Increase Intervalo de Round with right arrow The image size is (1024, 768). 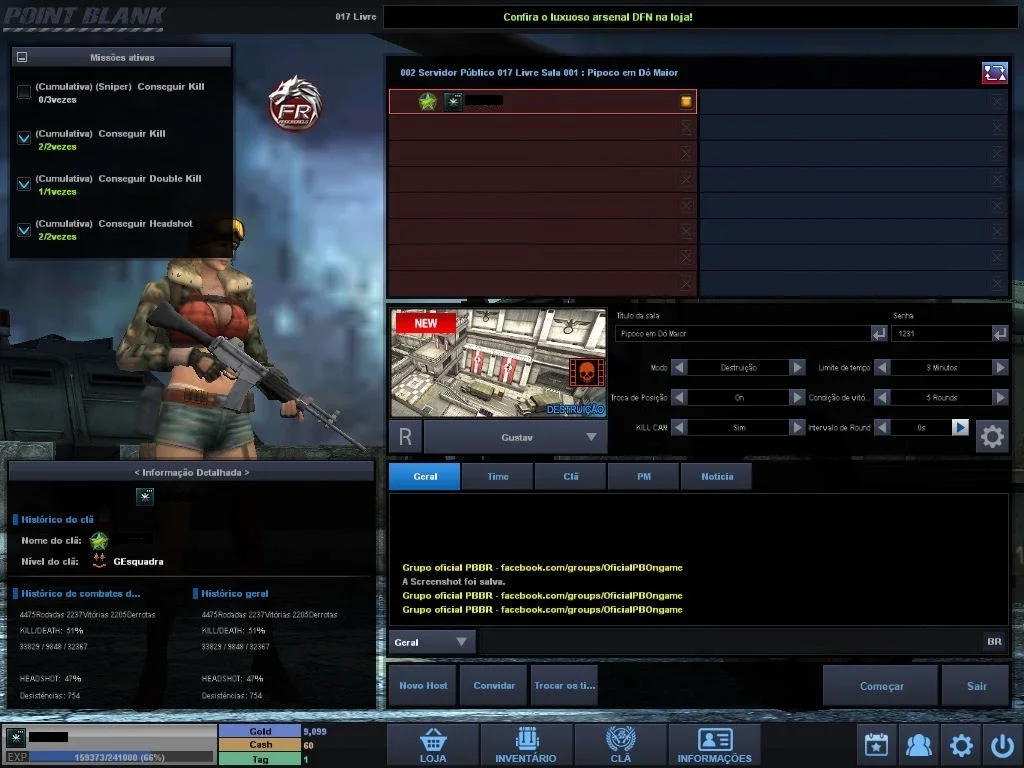[x=959, y=427]
